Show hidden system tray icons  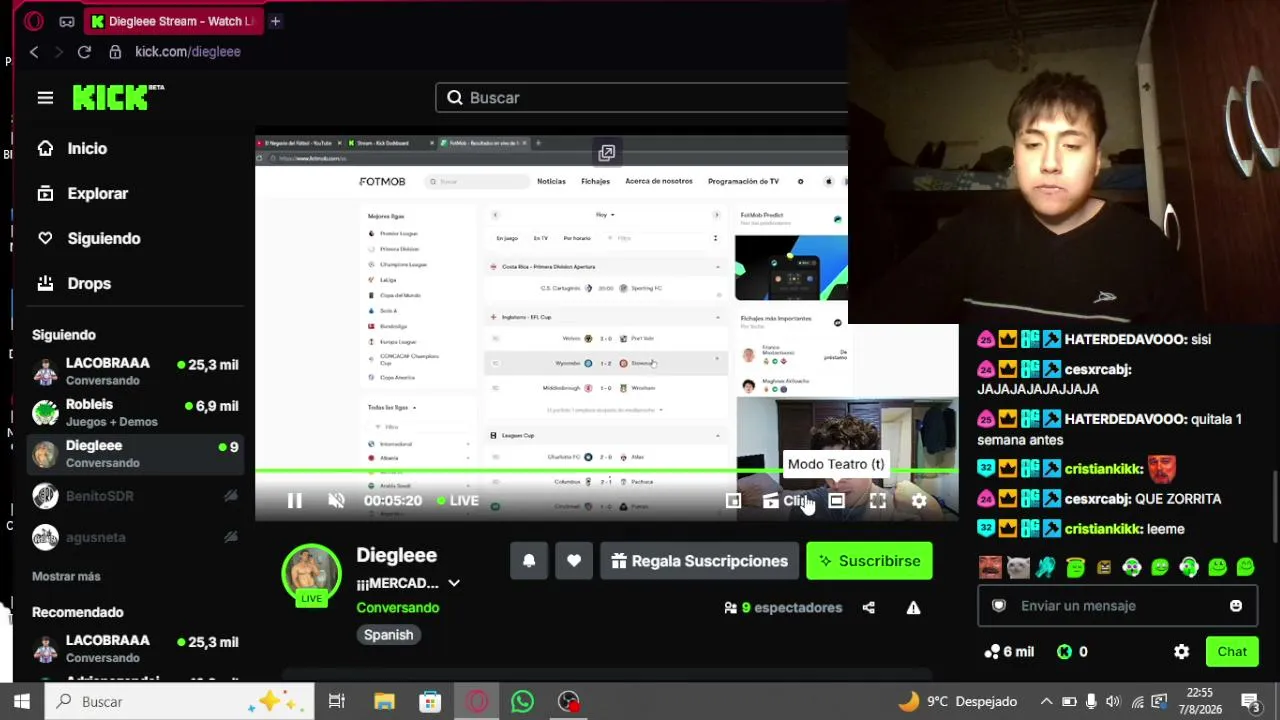point(1046,702)
